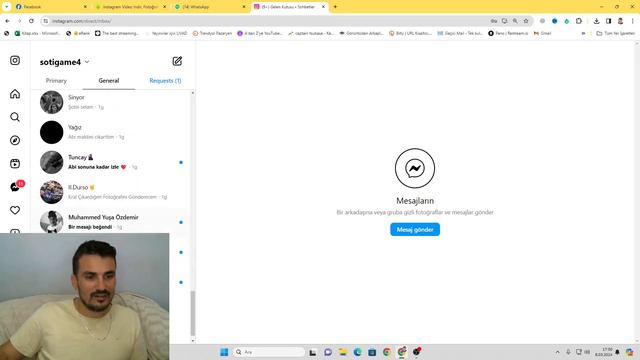The height and width of the screenshot is (360, 640).
Task: Show more bookmarks with the chevron
Action: coord(583,33)
